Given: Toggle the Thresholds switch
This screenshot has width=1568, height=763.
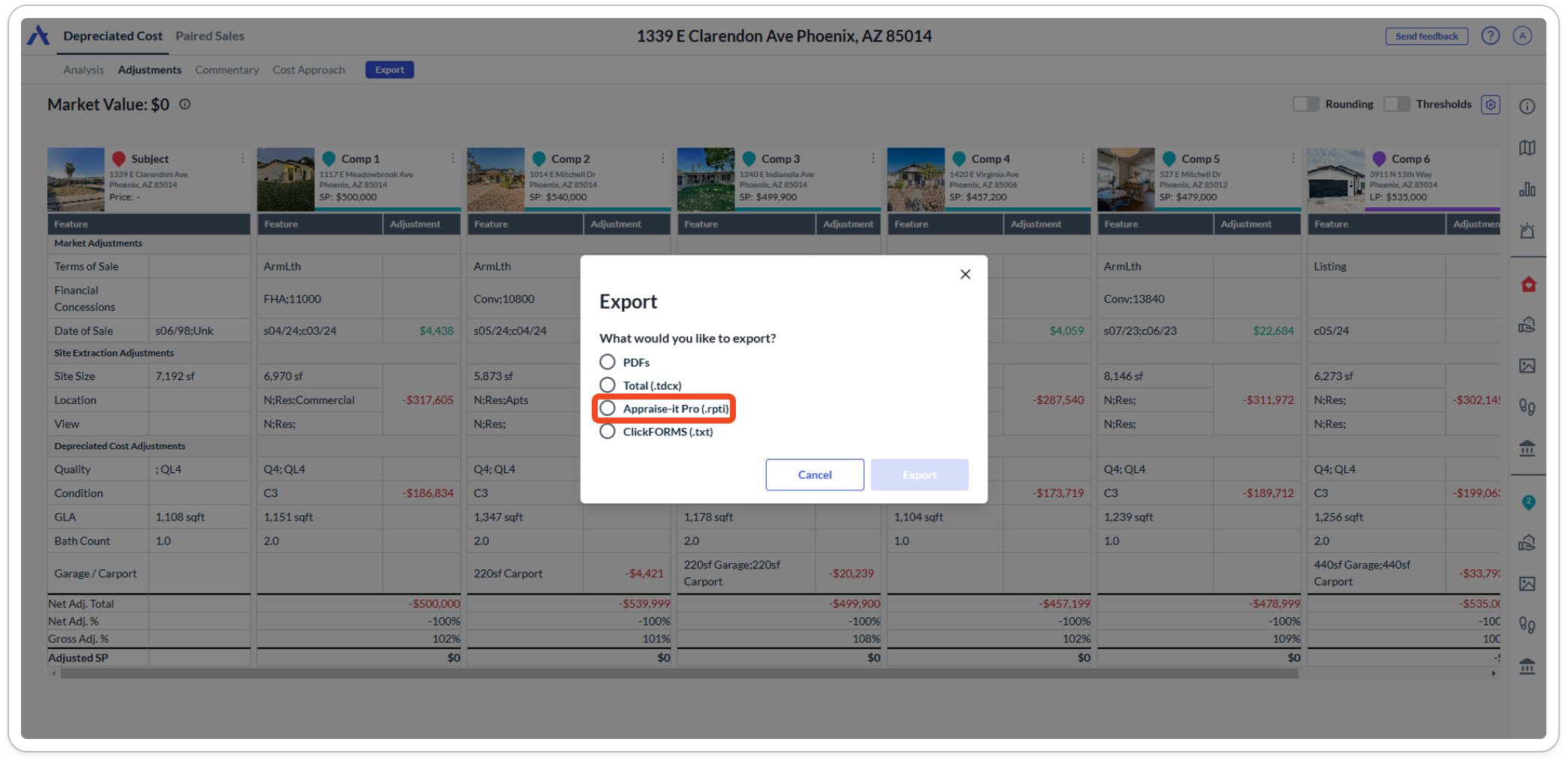Looking at the screenshot, I should click(x=1396, y=104).
